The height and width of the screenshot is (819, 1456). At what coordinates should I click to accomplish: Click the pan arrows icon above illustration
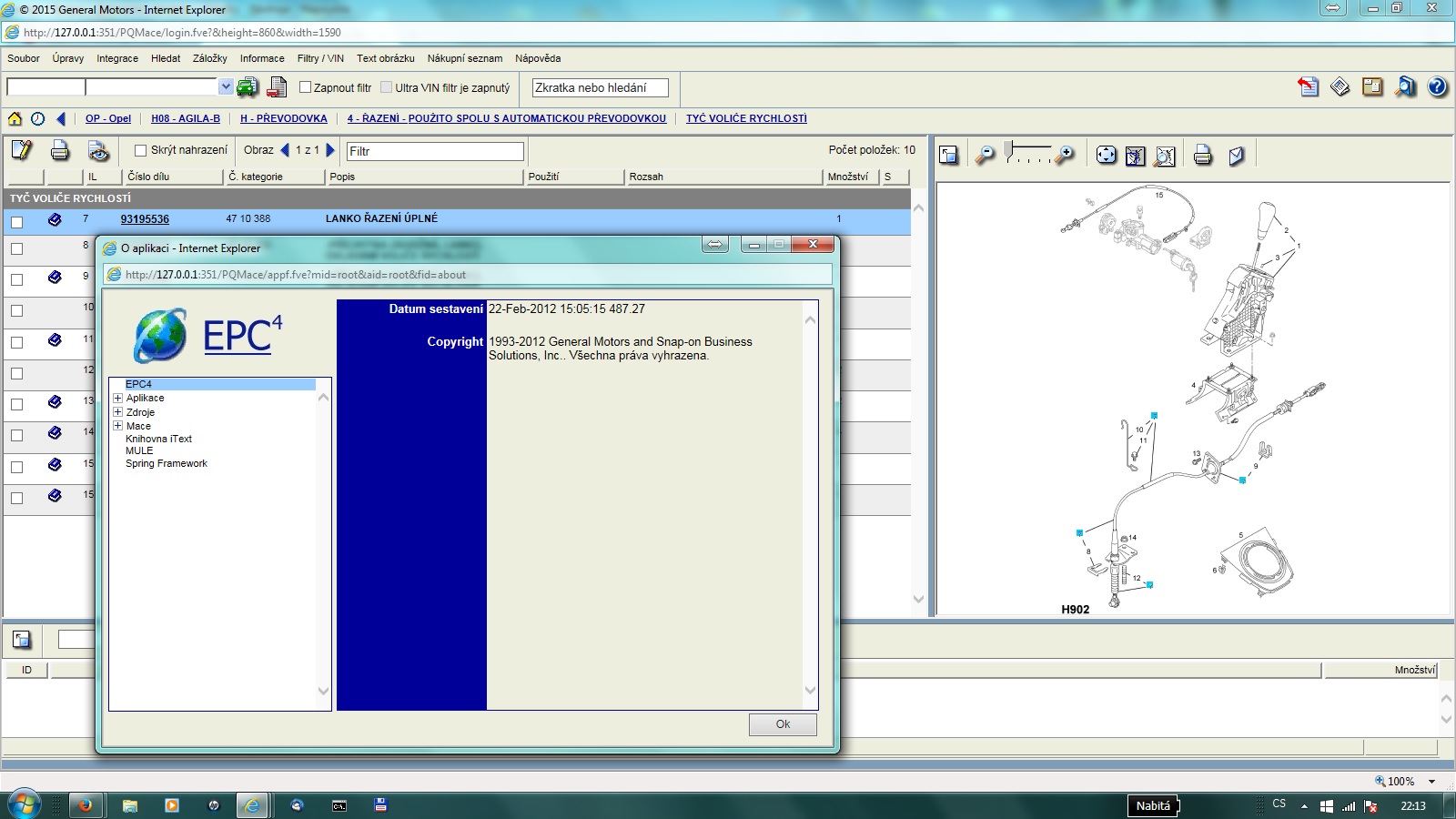pos(1106,156)
